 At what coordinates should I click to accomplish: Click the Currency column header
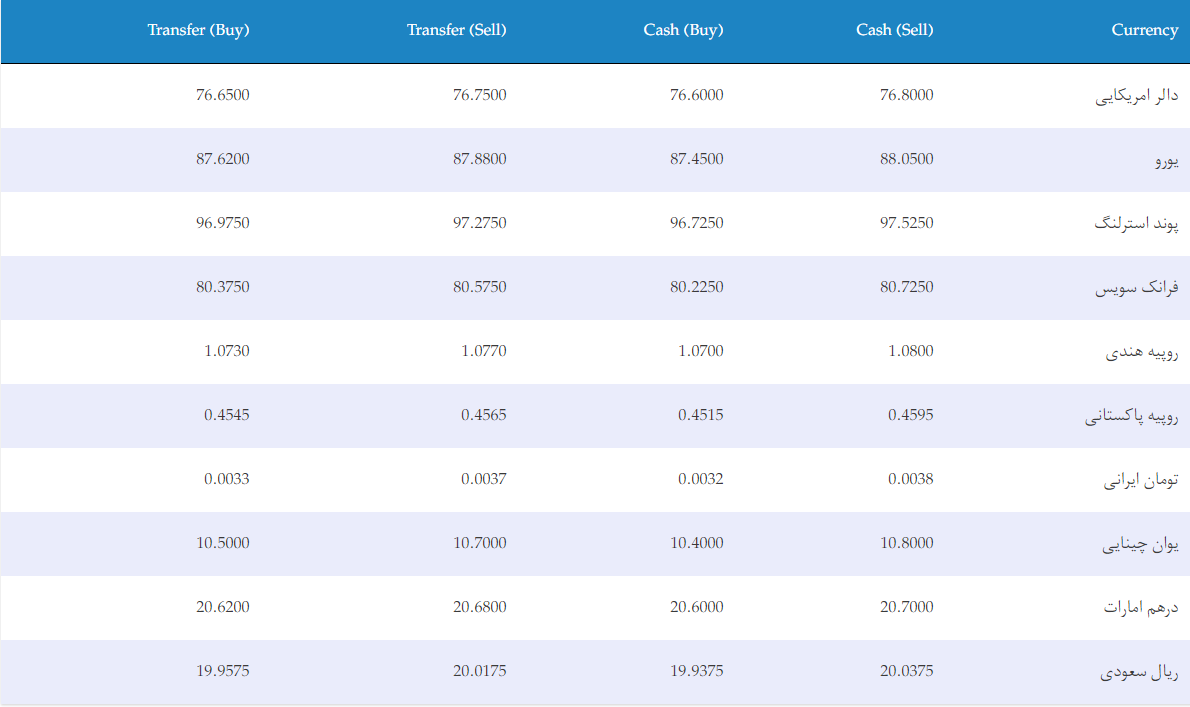coord(1144,30)
